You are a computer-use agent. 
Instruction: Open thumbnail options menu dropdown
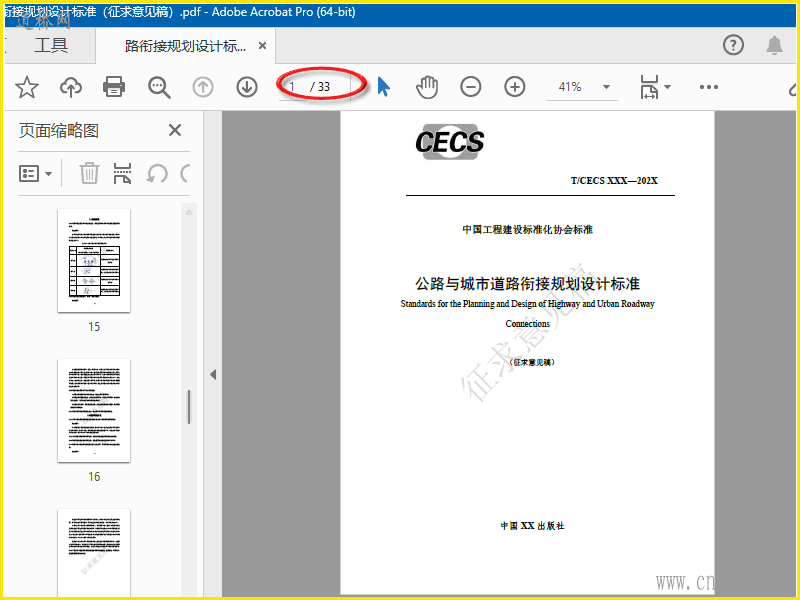pyautogui.click(x=35, y=173)
